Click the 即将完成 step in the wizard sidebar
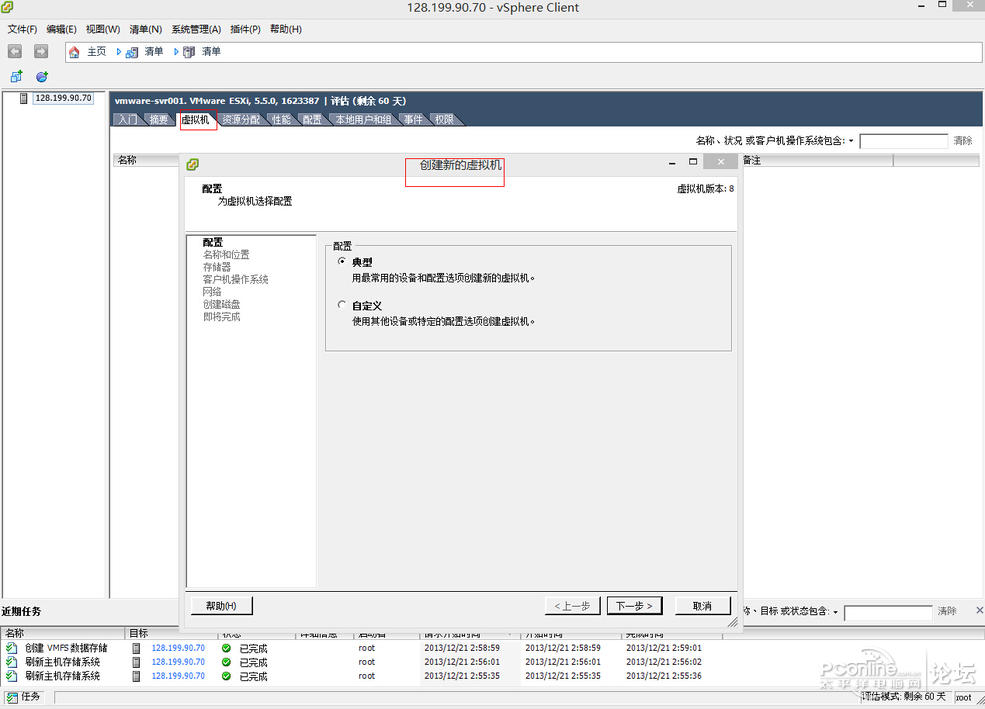 [x=221, y=317]
